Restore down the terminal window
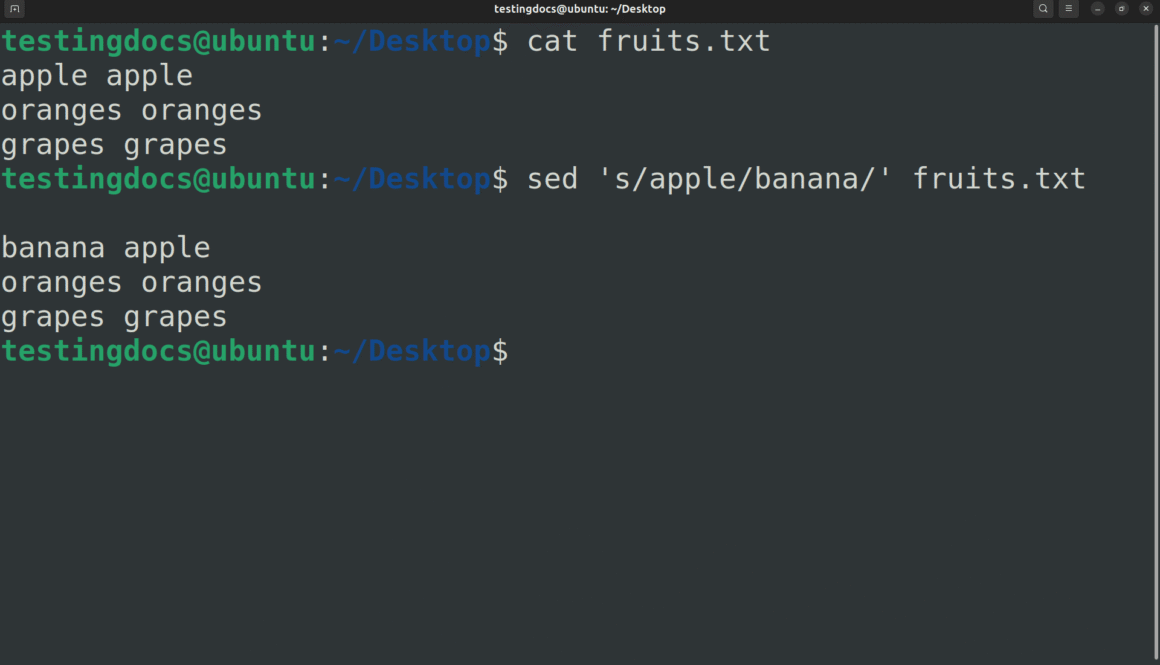Screen dimensions: 1160x665 click(x=1122, y=9)
